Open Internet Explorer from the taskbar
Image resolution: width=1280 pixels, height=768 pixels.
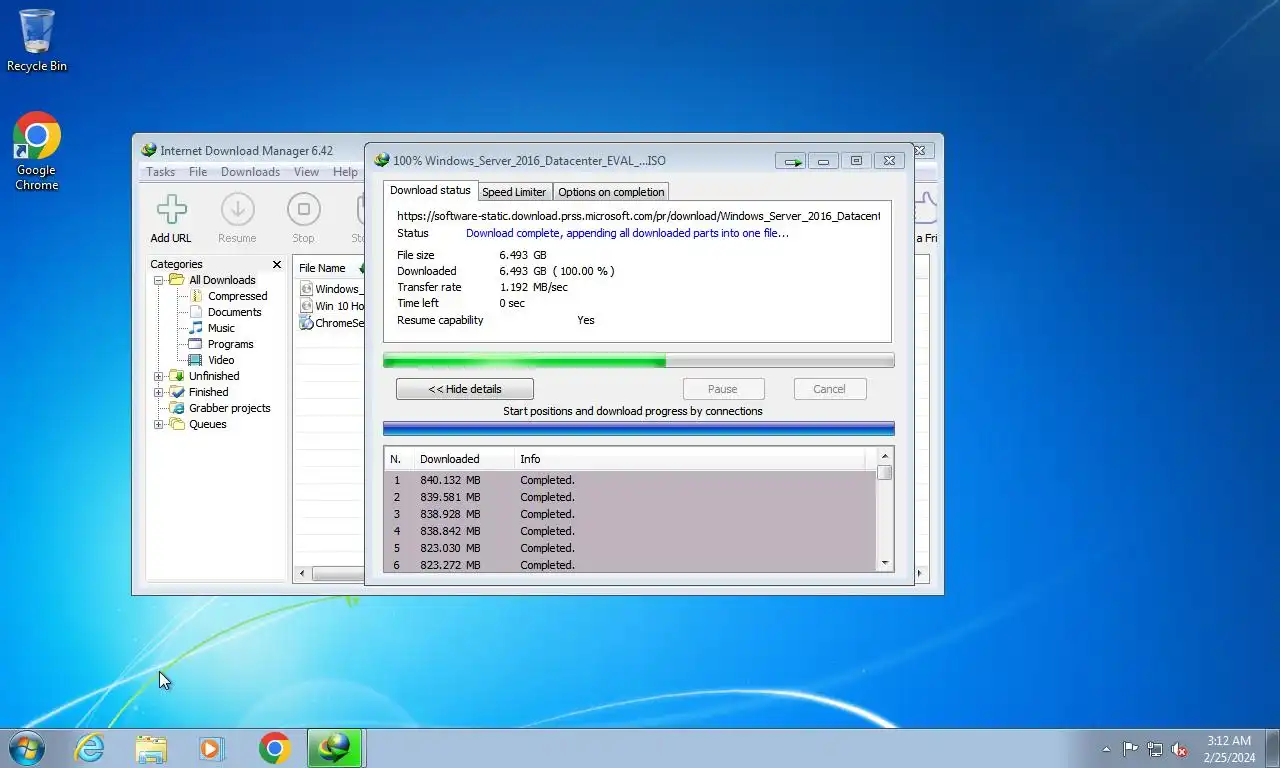pos(90,748)
